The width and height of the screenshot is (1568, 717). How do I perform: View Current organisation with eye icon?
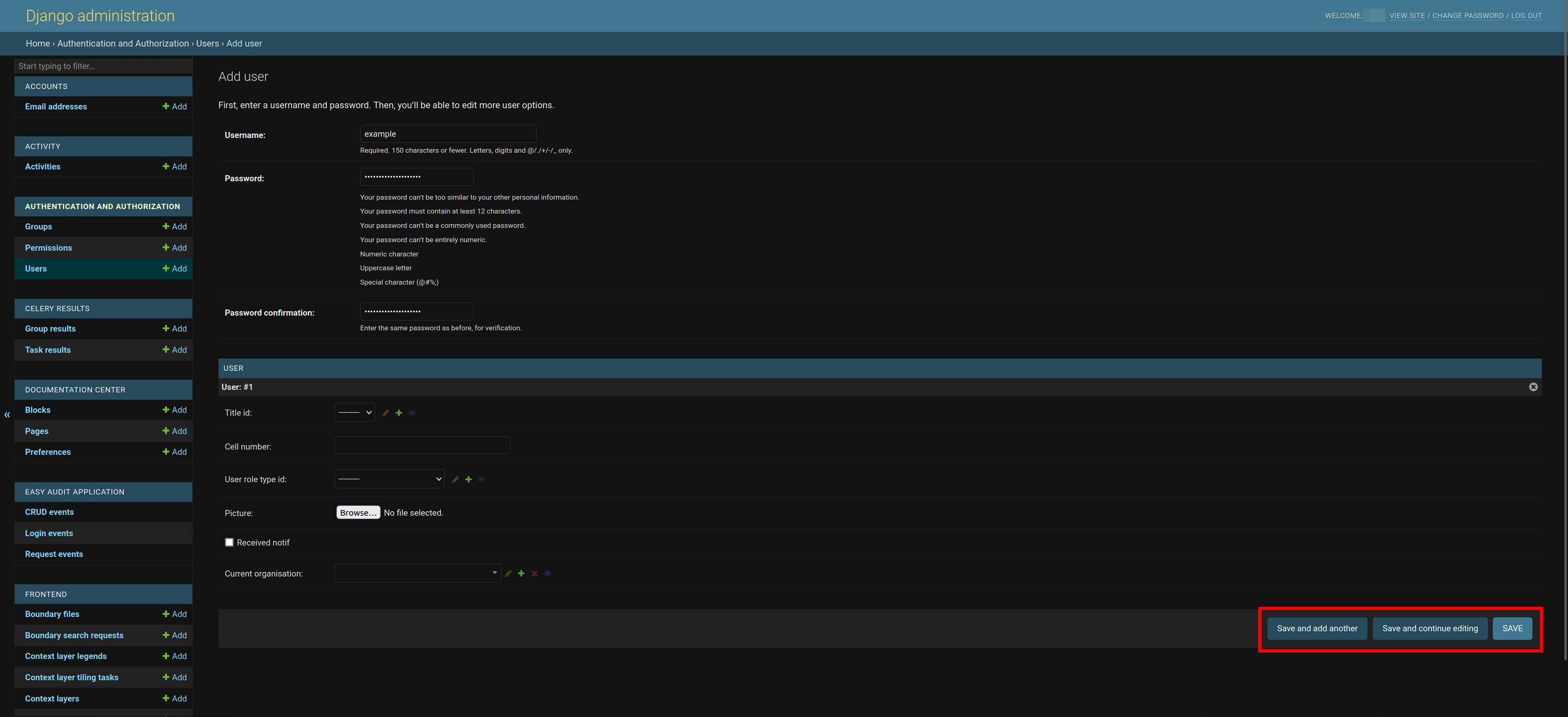(548, 573)
